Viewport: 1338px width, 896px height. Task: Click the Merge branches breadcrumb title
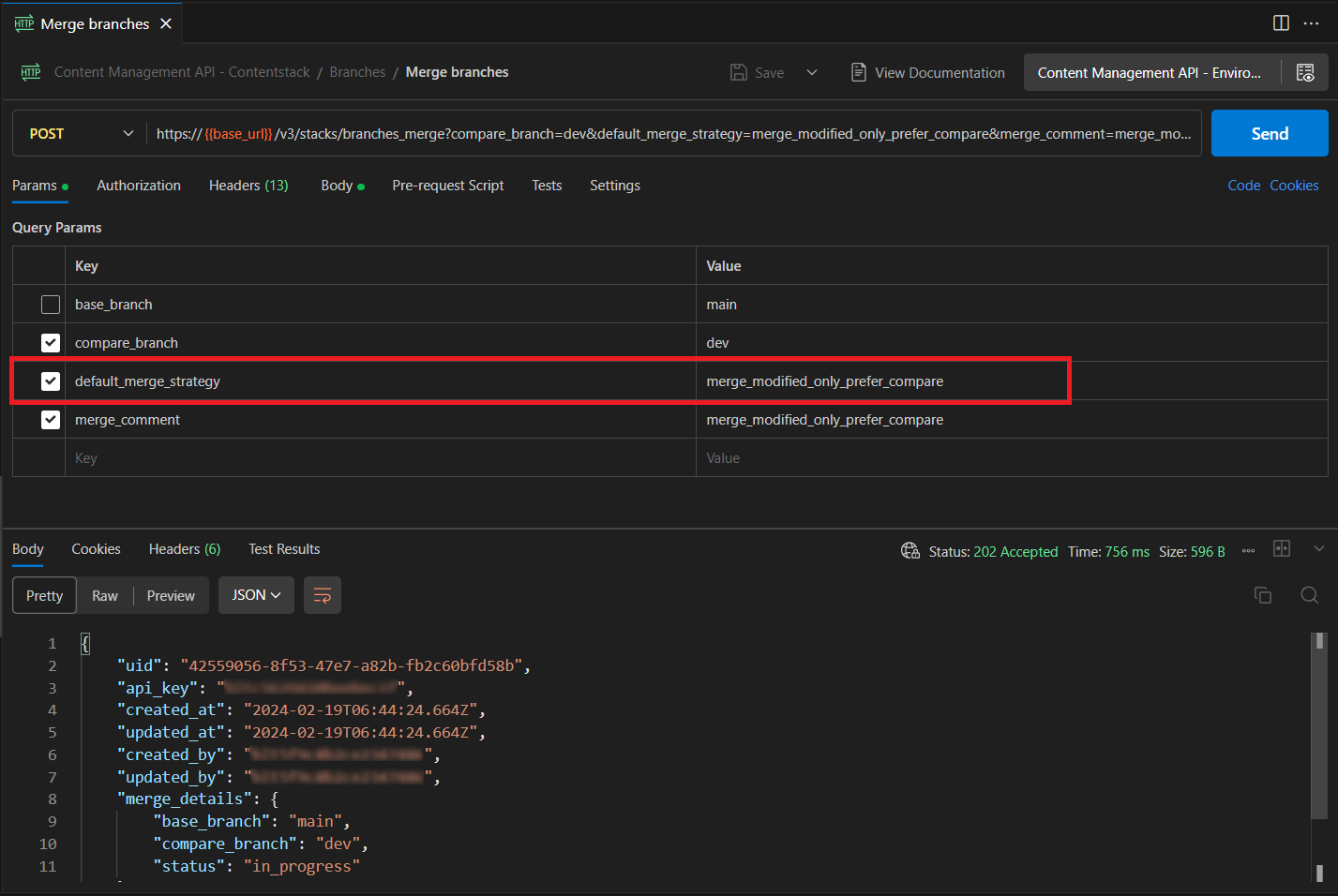[x=457, y=72]
